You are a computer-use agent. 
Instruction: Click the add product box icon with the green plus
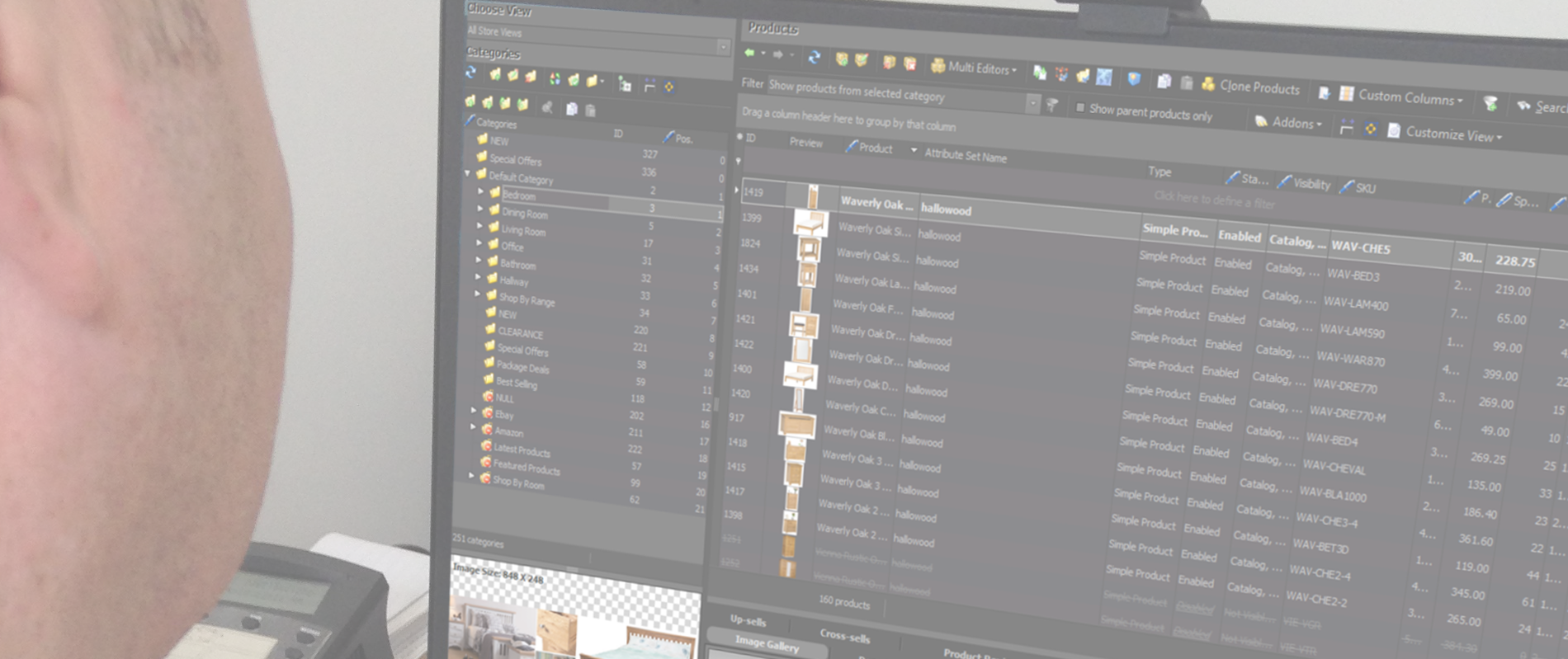point(841,59)
